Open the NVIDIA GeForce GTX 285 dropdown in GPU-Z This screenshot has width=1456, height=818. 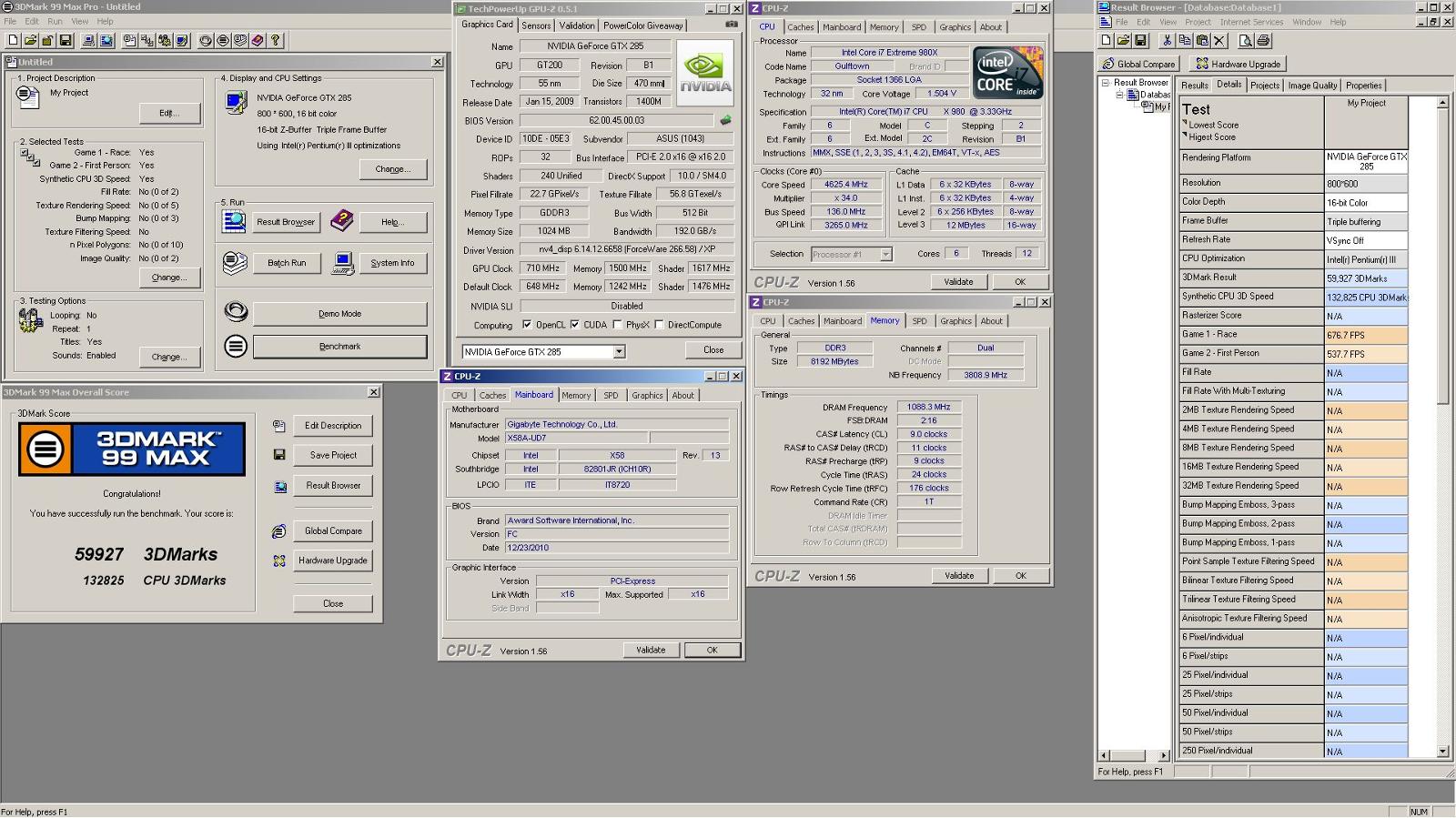(619, 351)
